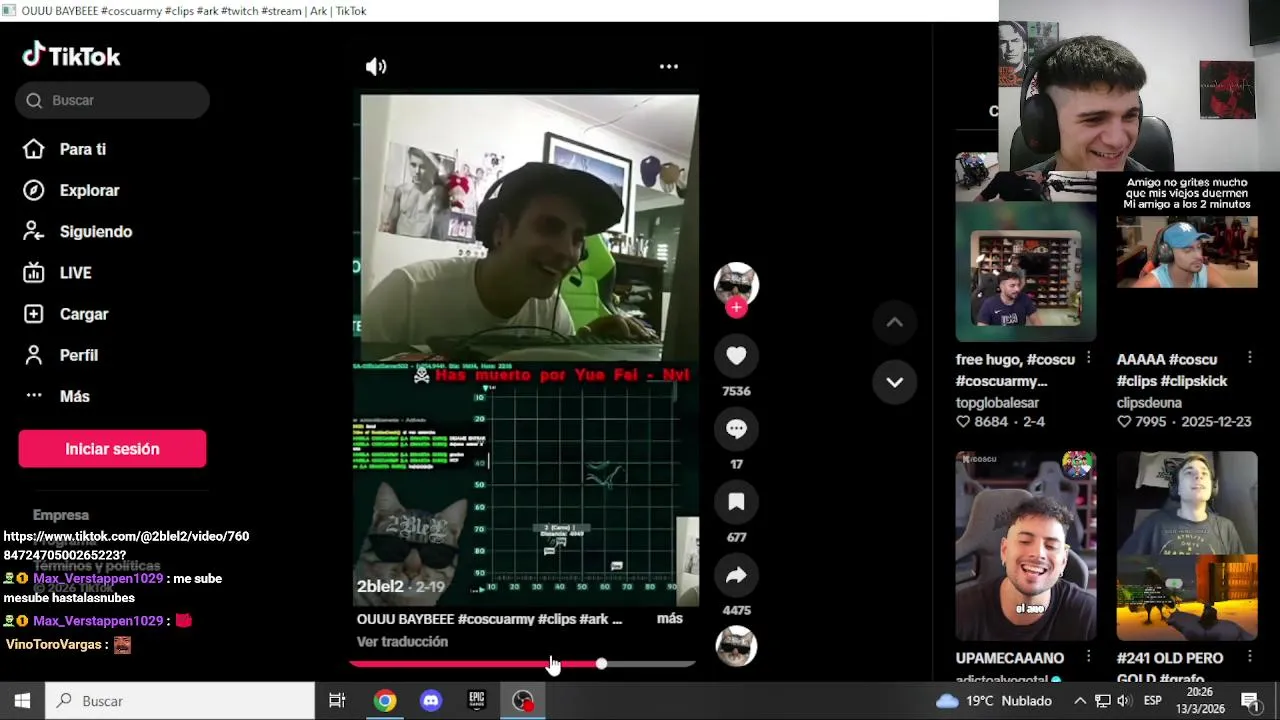Open Task View in taskbar
This screenshot has width=1280, height=720.
click(337, 701)
